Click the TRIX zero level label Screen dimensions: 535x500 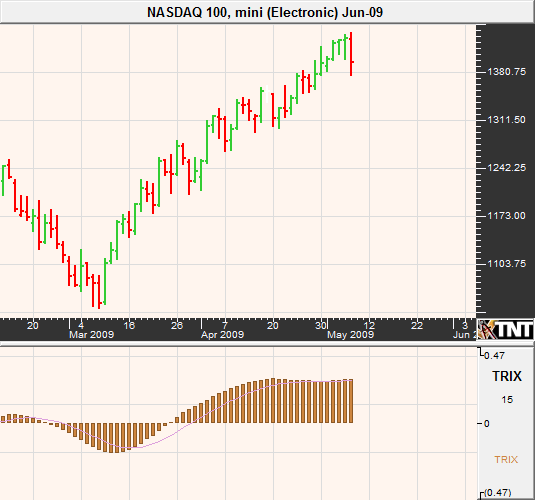tap(487, 424)
